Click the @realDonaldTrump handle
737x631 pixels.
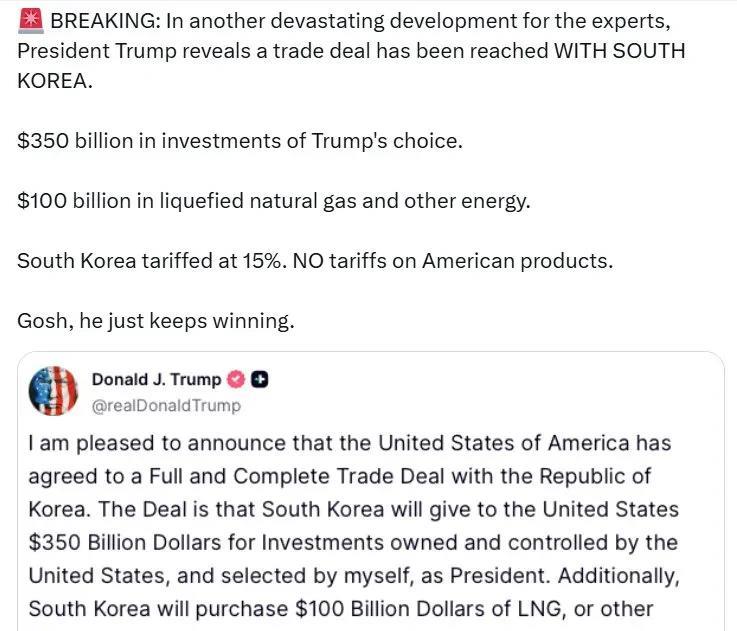click(x=166, y=406)
